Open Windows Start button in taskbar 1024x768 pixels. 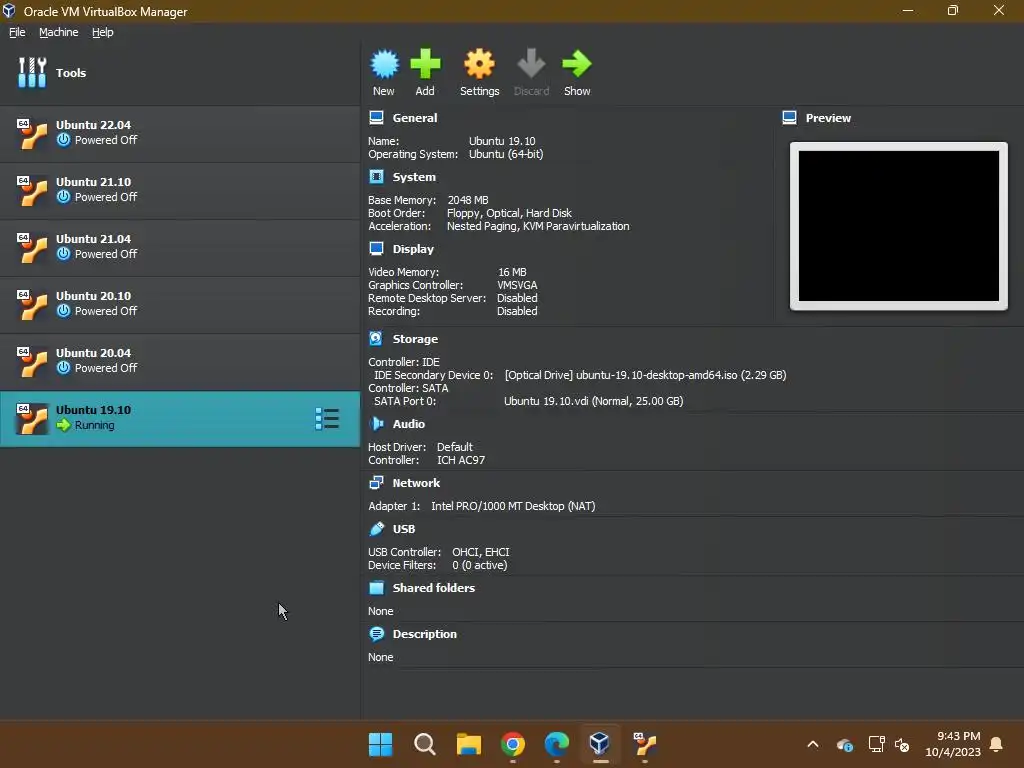click(381, 744)
